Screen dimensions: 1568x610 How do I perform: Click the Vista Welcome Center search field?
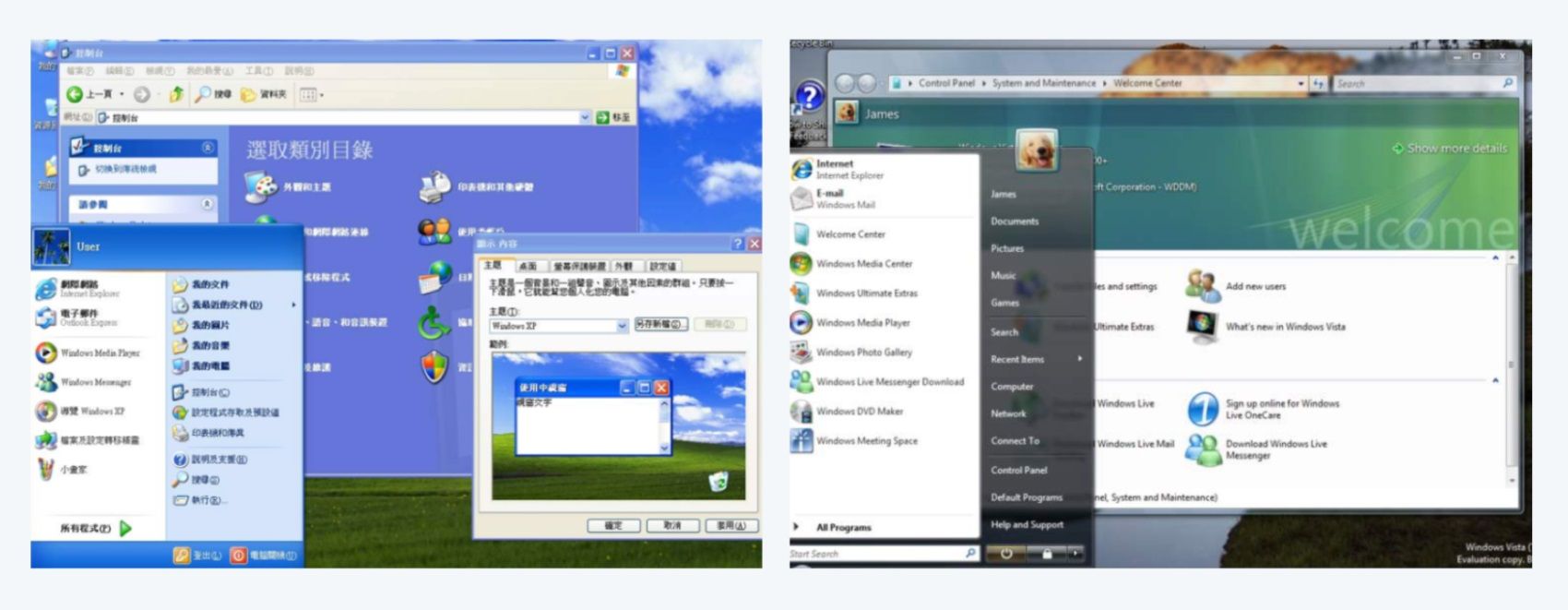[x=1424, y=83]
